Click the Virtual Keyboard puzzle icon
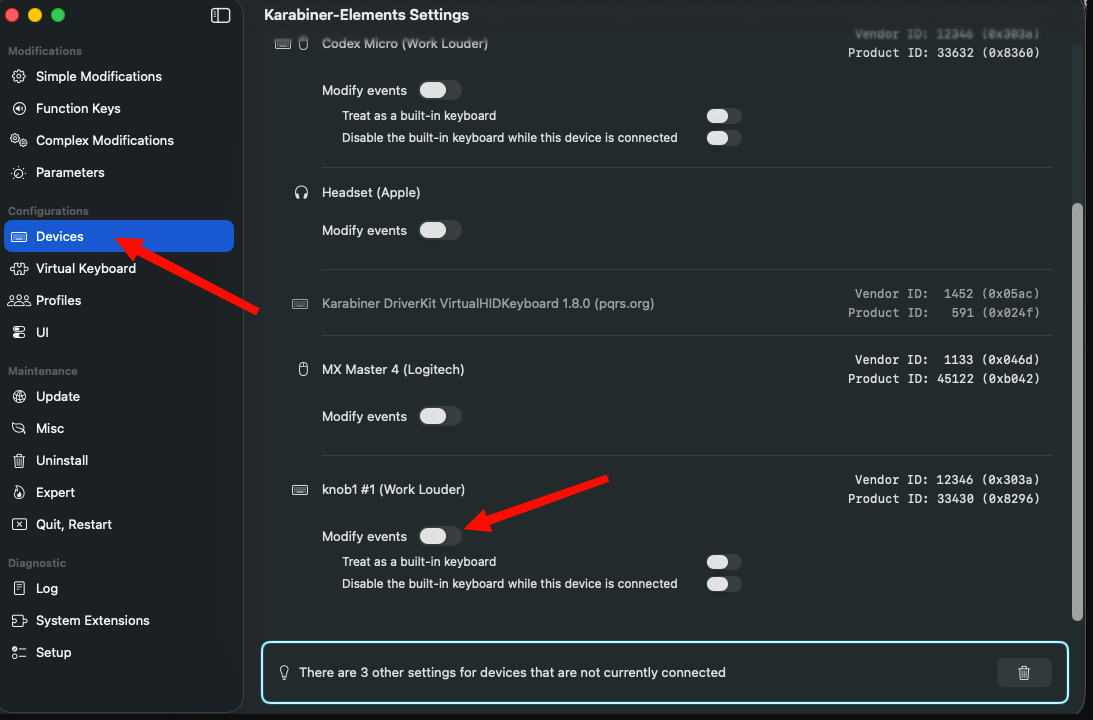Image resolution: width=1093 pixels, height=720 pixels. tap(19, 269)
